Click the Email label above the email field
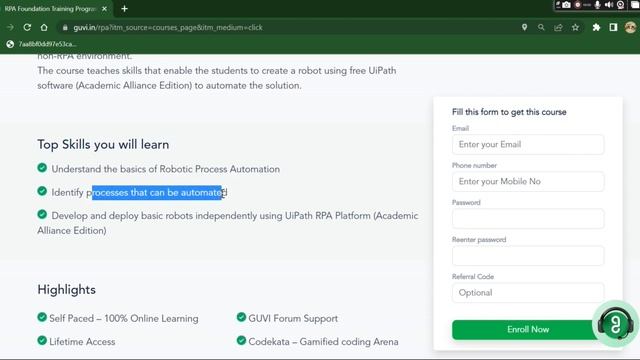This screenshot has width=640, height=360. coord(460,128)
